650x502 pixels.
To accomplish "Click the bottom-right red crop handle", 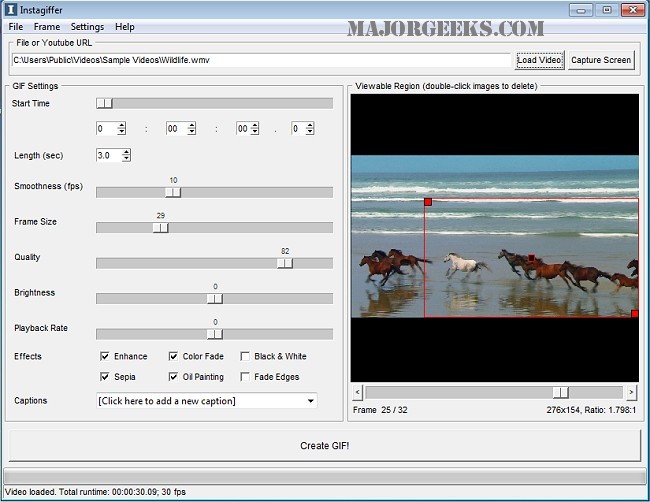I will [x=635, y=314].
